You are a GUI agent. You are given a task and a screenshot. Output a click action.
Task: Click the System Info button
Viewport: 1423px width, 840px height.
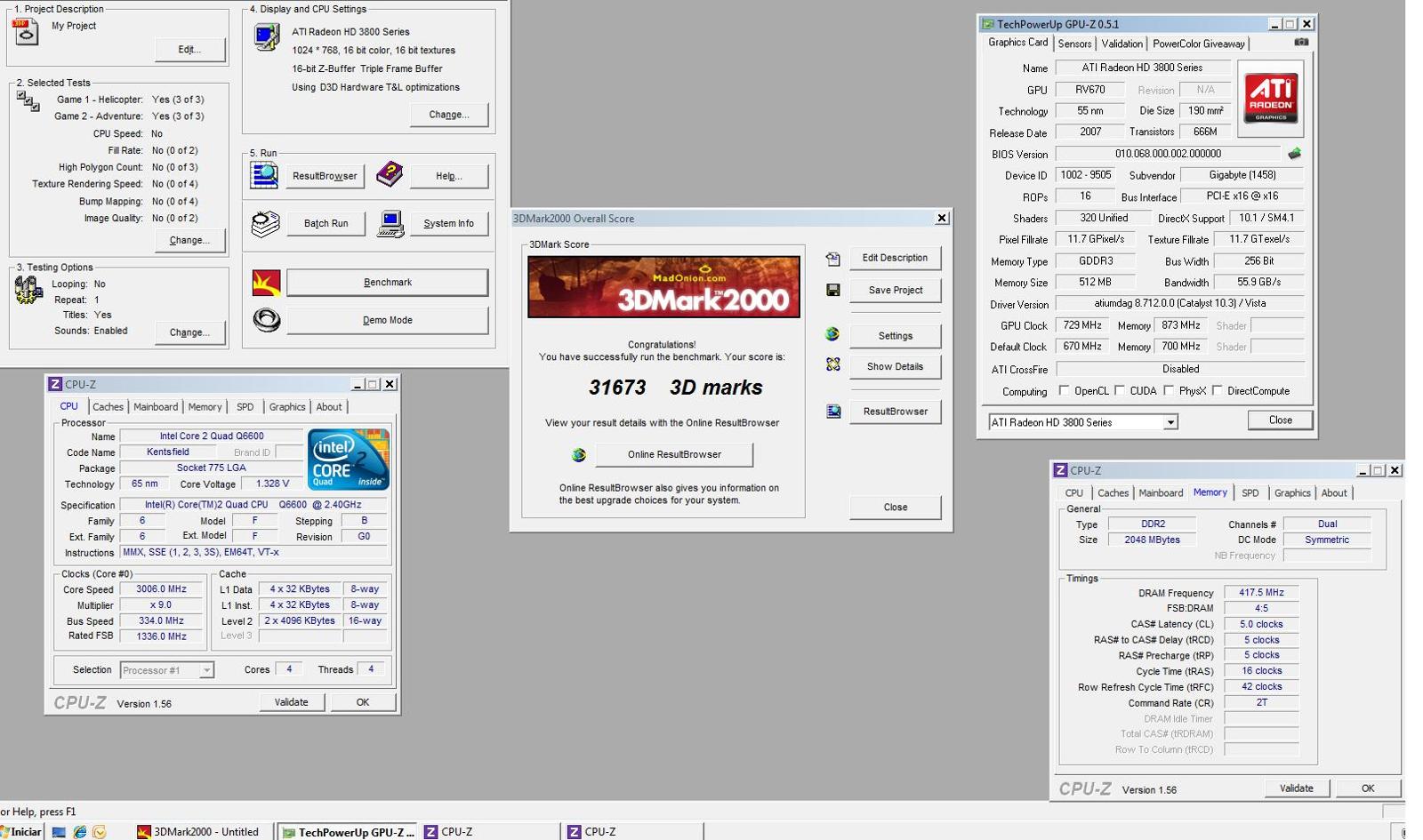(x=448, y=223)
